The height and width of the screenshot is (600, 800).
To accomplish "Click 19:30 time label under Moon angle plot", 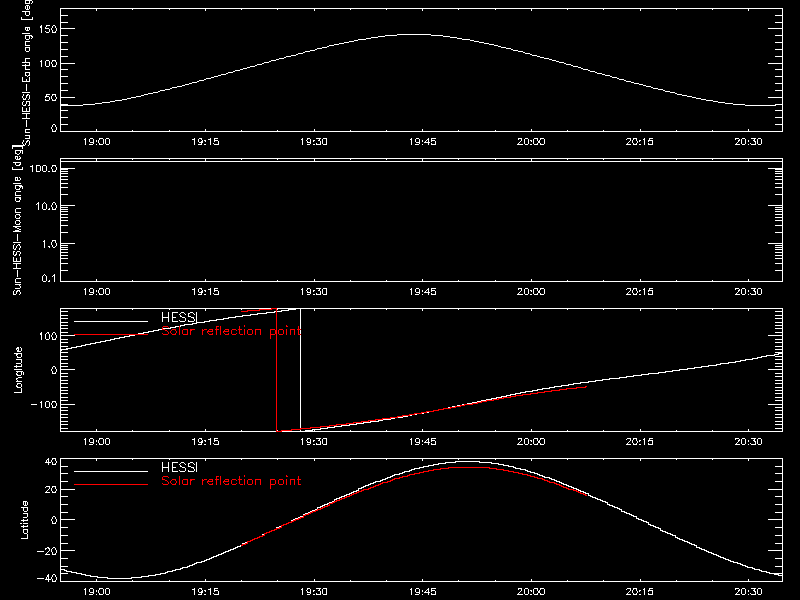I will [314, 292].
